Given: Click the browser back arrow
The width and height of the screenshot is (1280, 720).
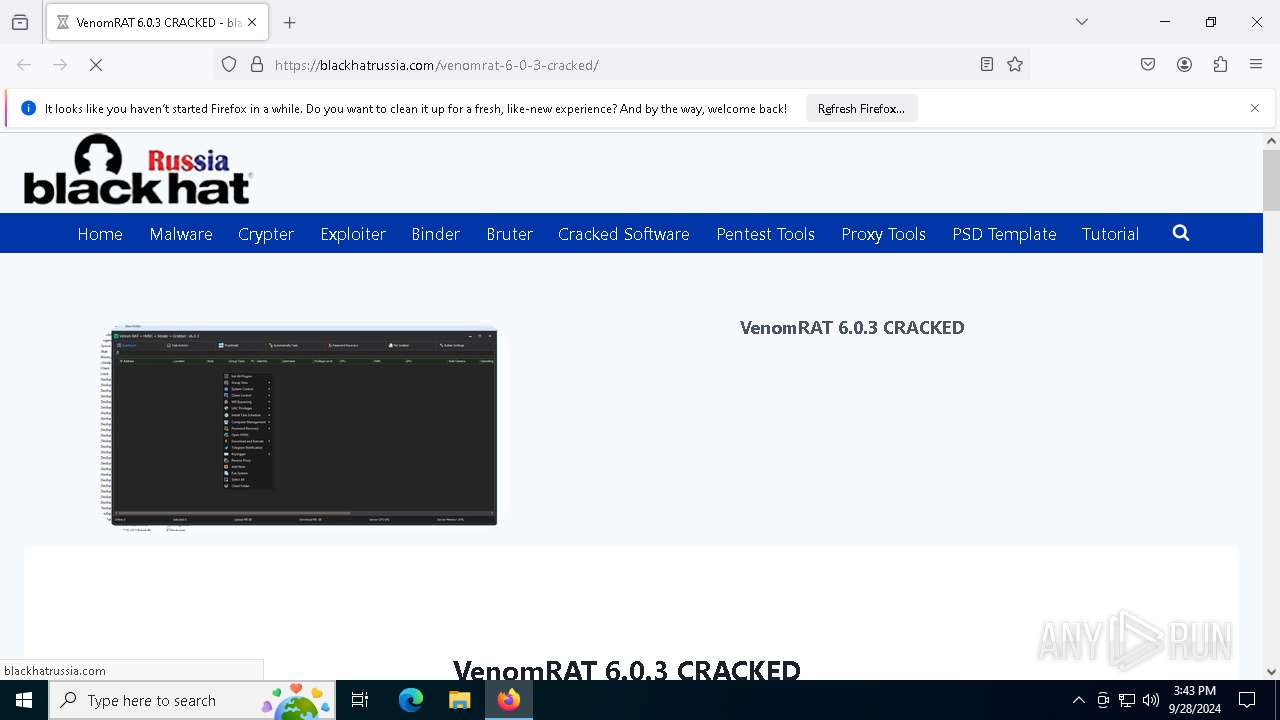Looking at the screenshot, I should pos(24,65).
